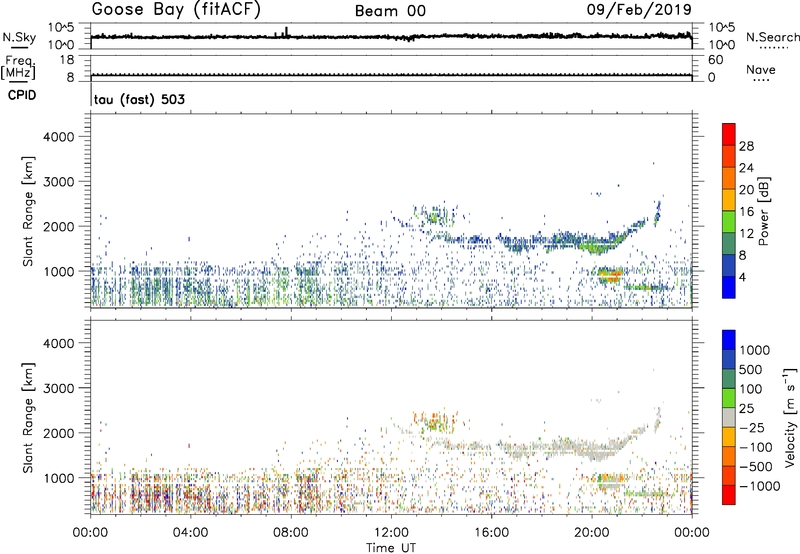Image resolution: width=800 pixels, height=554 pixels.
Task: Click the "16:00" time tick label
Action: tap(491, 533)
